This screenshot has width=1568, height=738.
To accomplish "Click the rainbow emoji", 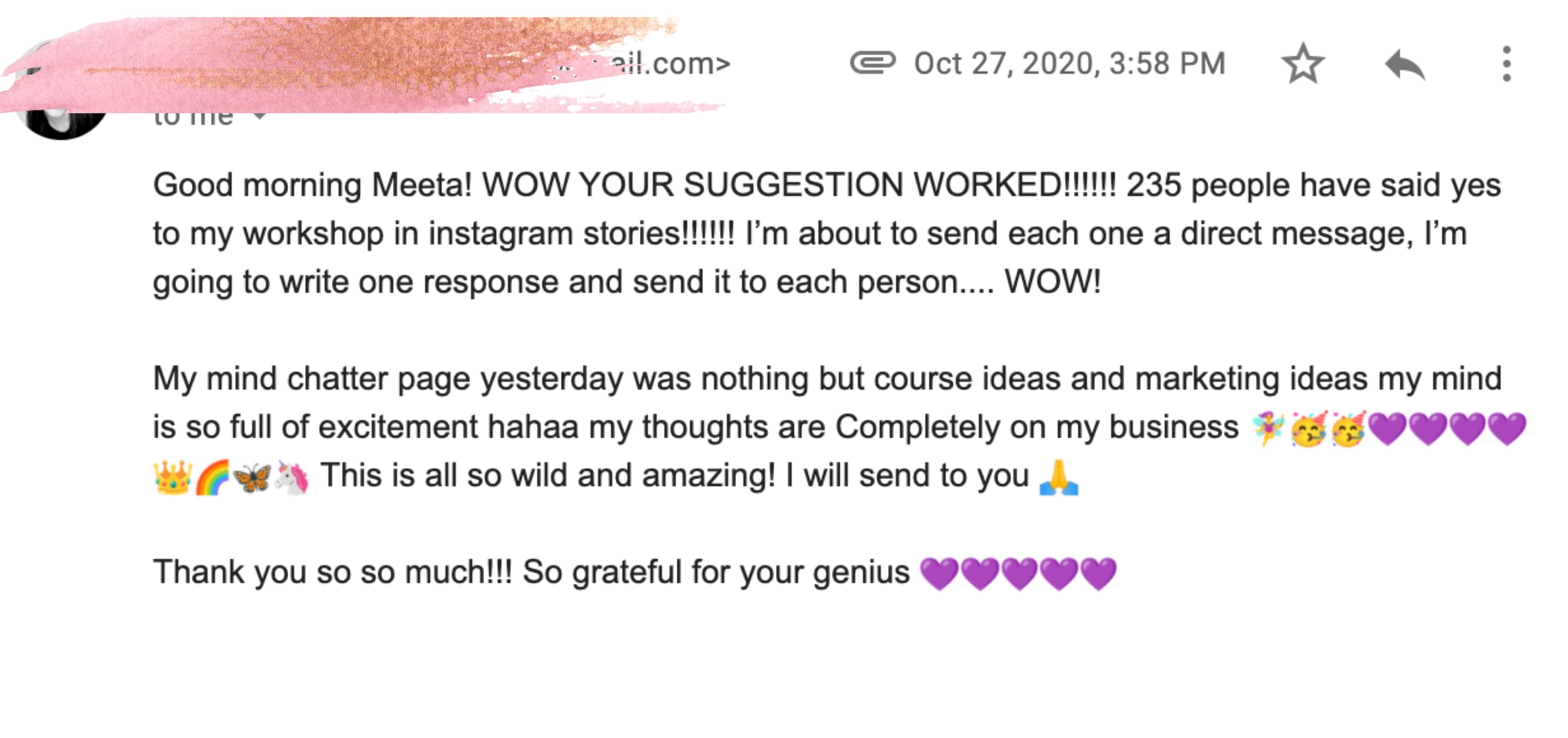I will (x=212, y=477).
